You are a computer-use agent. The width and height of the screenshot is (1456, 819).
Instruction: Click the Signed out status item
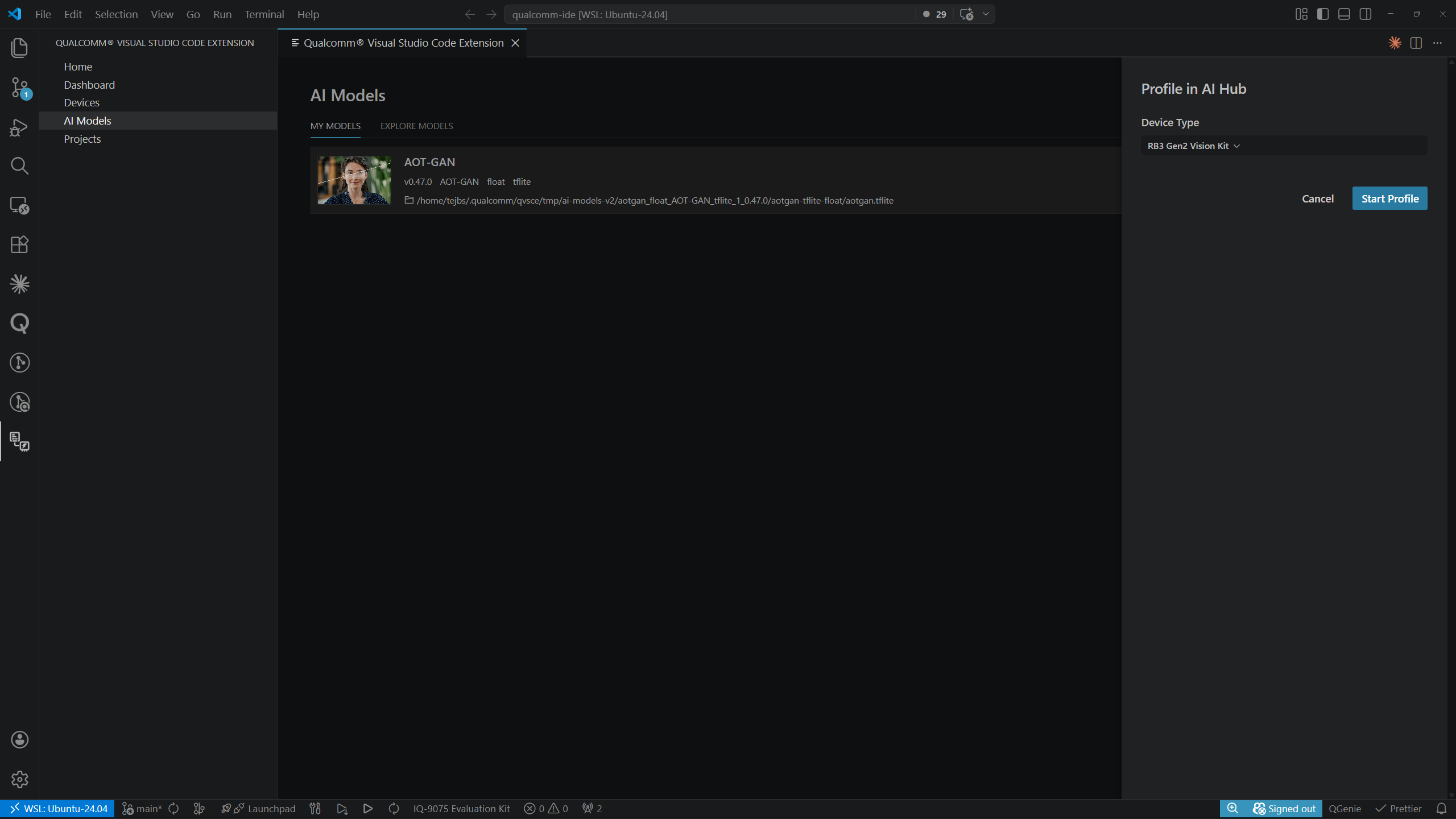(x=1284, y=809)
